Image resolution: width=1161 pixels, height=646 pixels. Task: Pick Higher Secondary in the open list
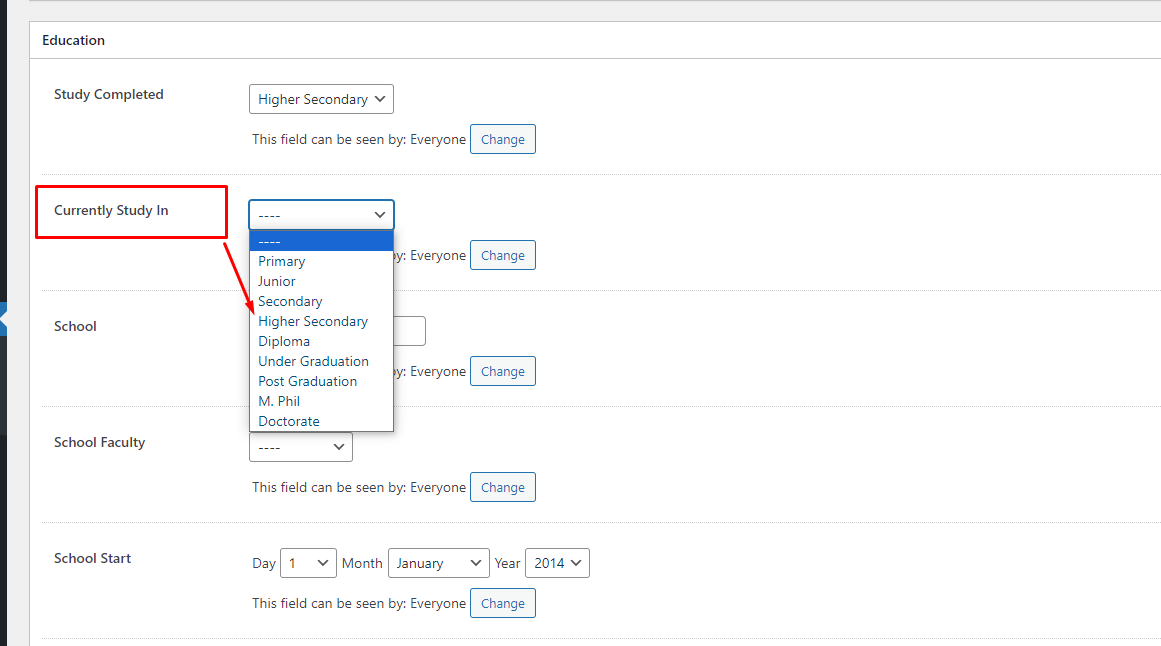pyautogui.click(x=313, y=321)
